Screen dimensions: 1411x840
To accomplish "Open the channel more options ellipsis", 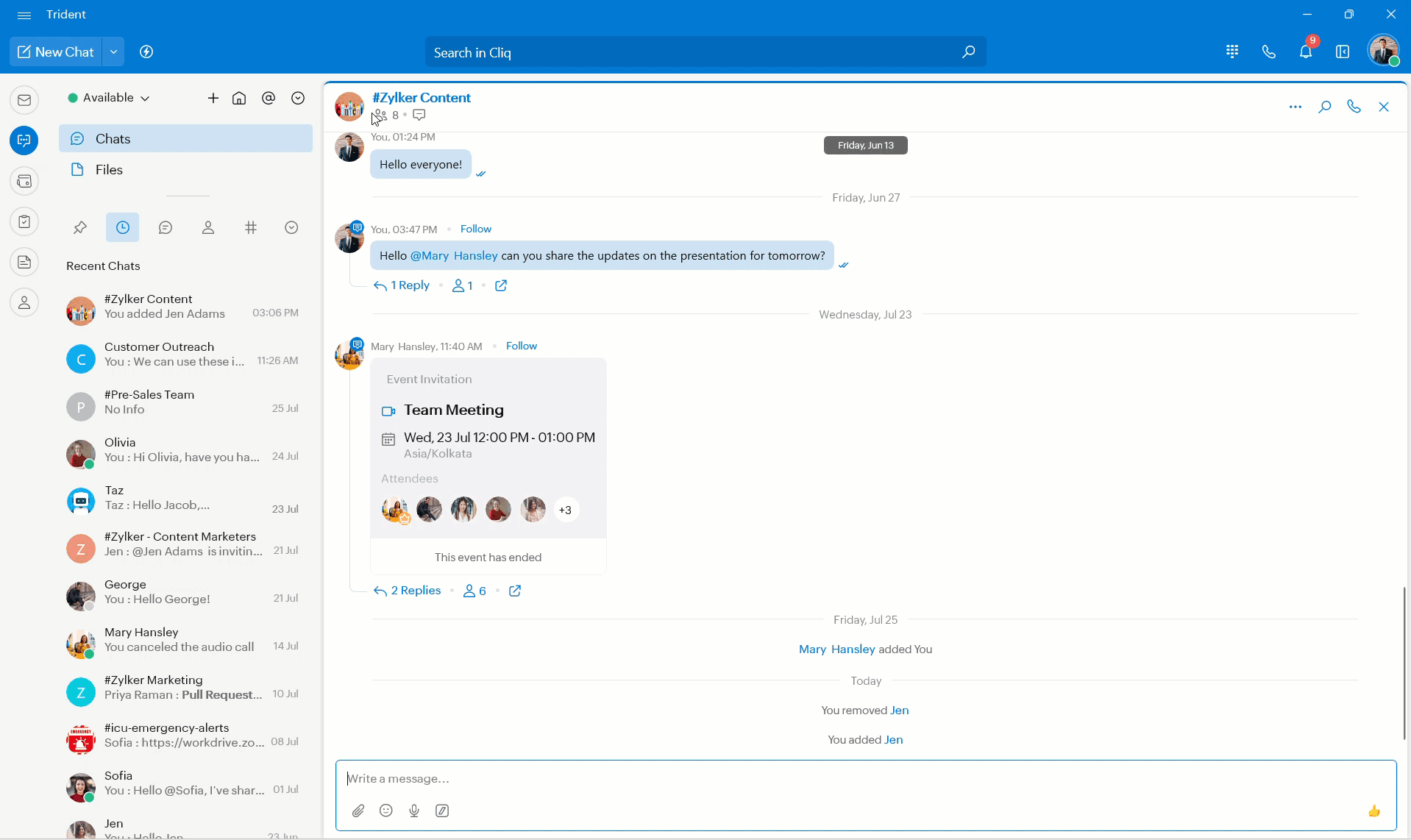I will click(x=1296, y=107).
